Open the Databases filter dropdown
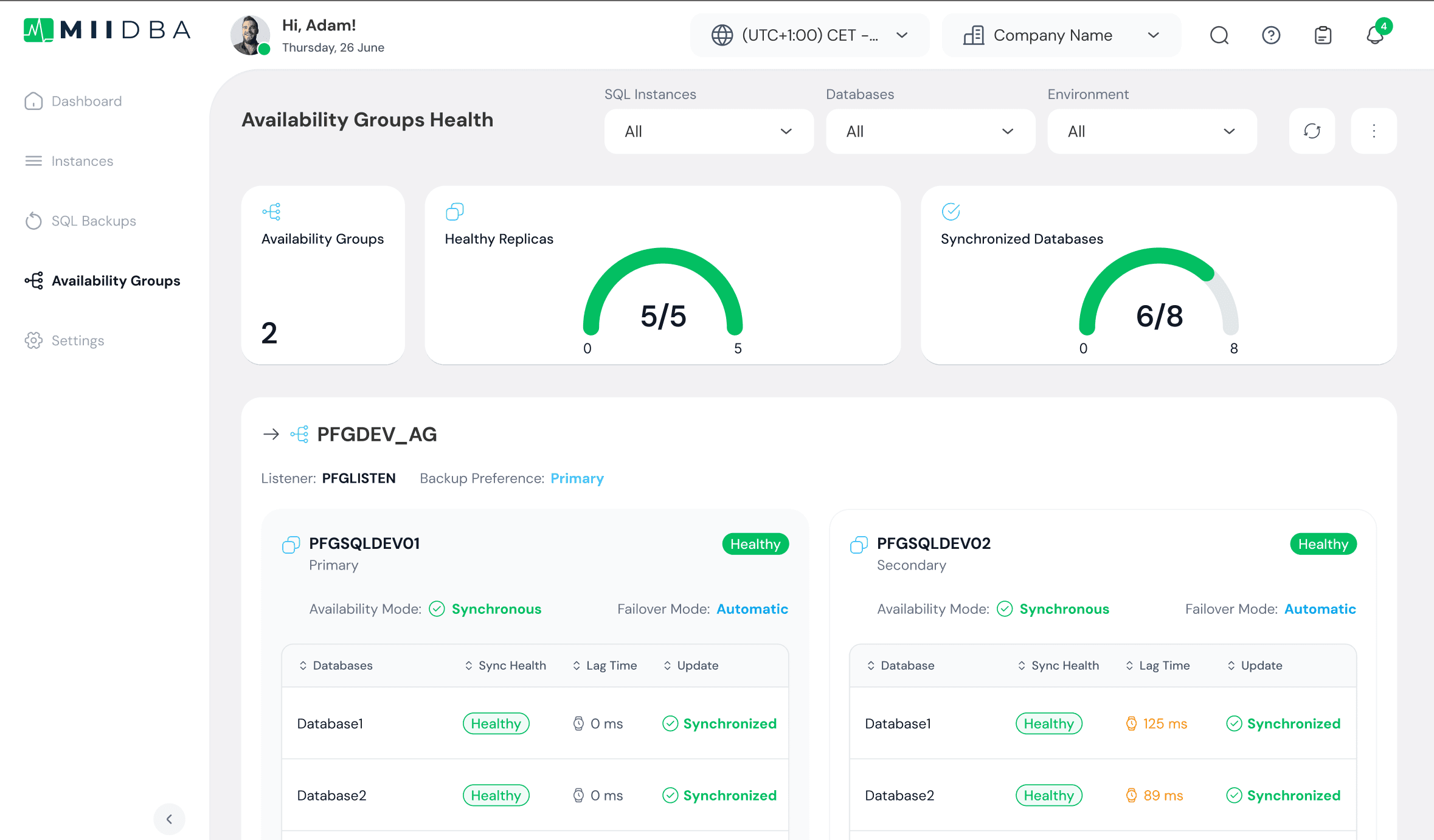The height and width of the screenshot is (840, 1434). (930, 131)
